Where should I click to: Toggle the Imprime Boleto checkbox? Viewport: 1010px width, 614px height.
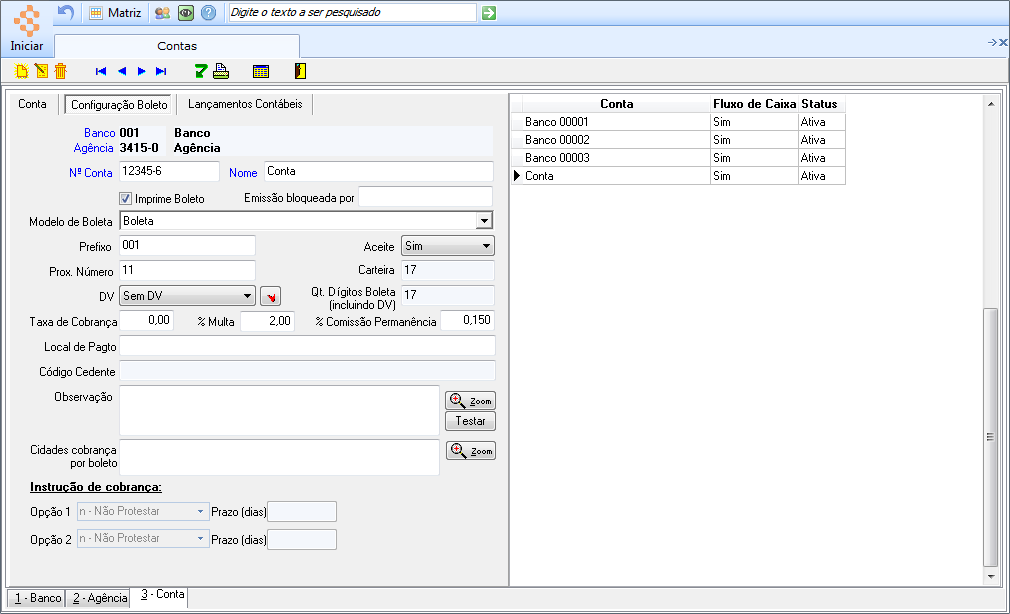point(126,198)
